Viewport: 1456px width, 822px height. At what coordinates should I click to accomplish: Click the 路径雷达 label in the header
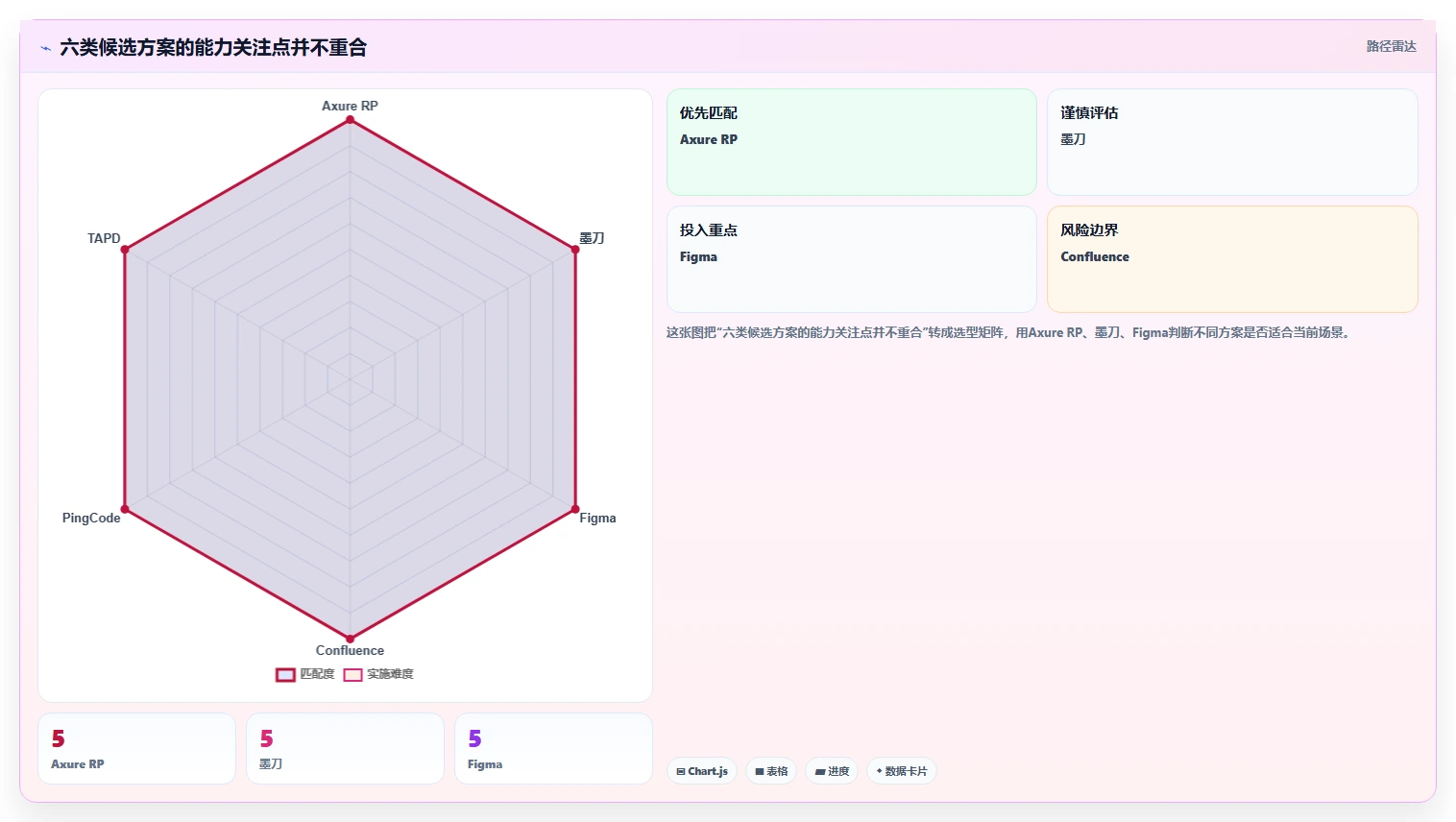coord(1391,46)
